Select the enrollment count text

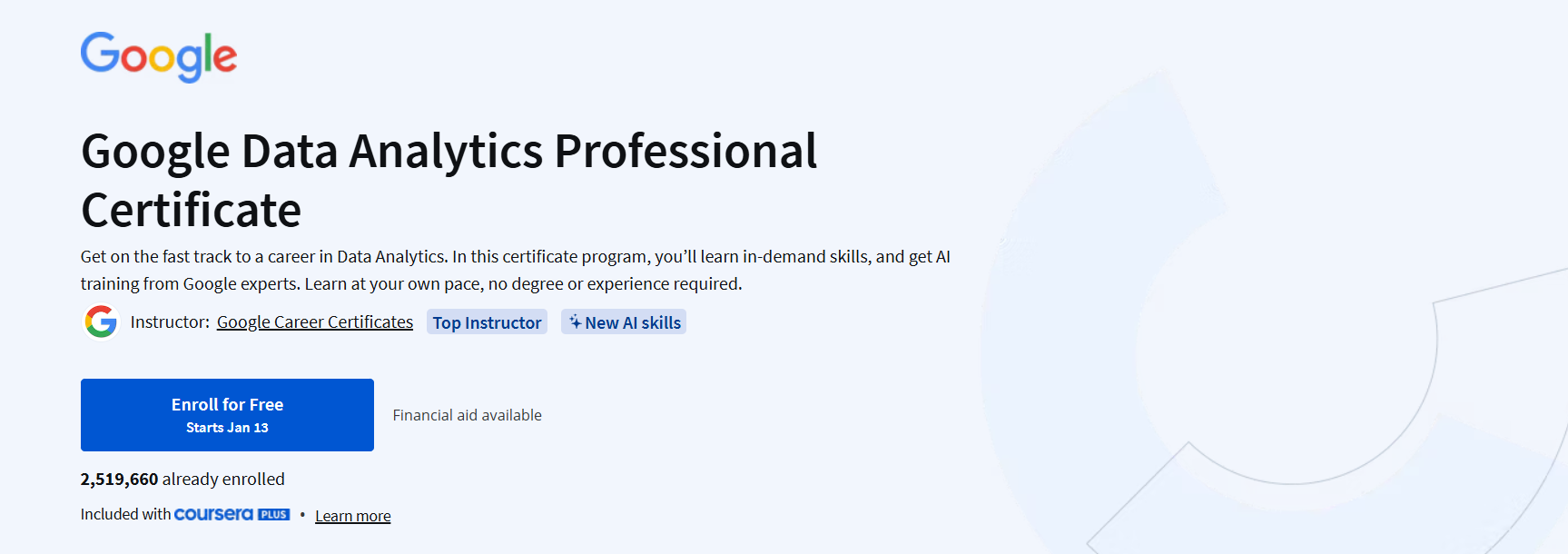point(182,479)
